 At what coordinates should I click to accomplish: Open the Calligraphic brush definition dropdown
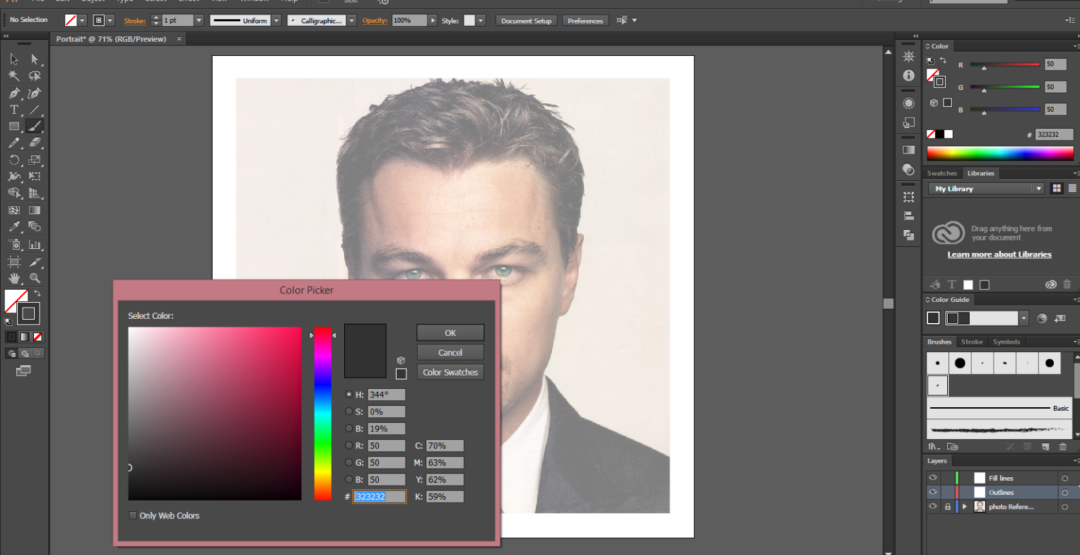[351, 21]
